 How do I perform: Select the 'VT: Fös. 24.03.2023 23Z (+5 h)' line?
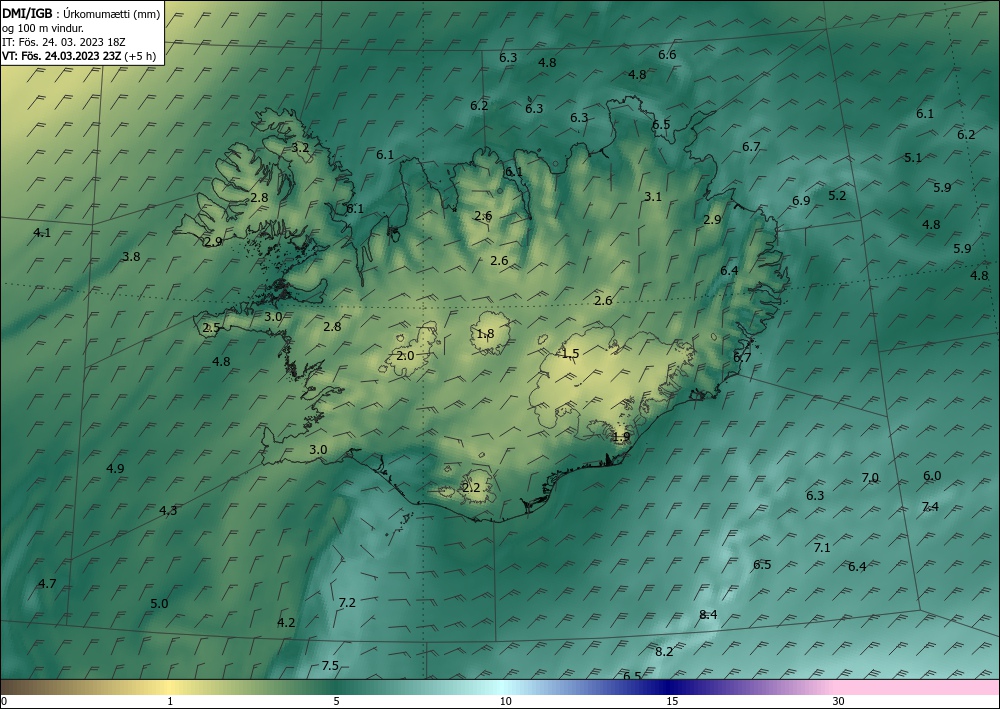point(78,56)
